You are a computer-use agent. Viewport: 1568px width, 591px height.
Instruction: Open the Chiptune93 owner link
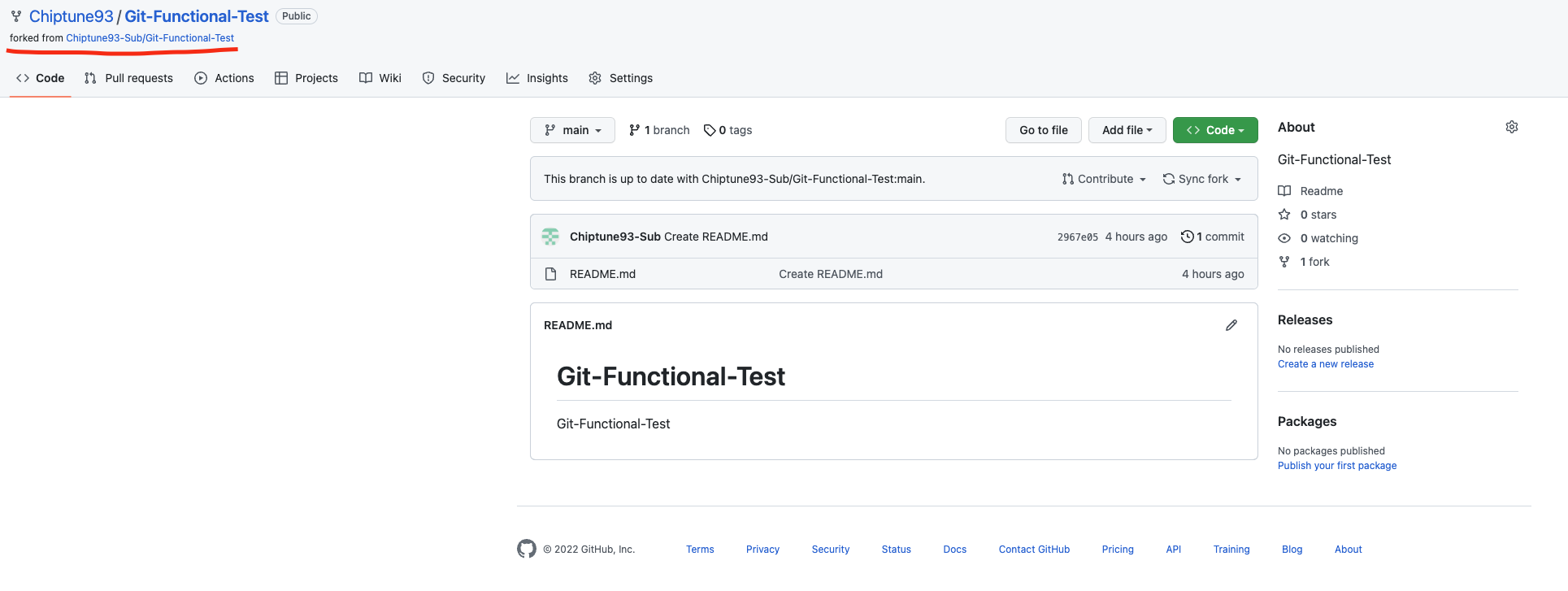72,16
